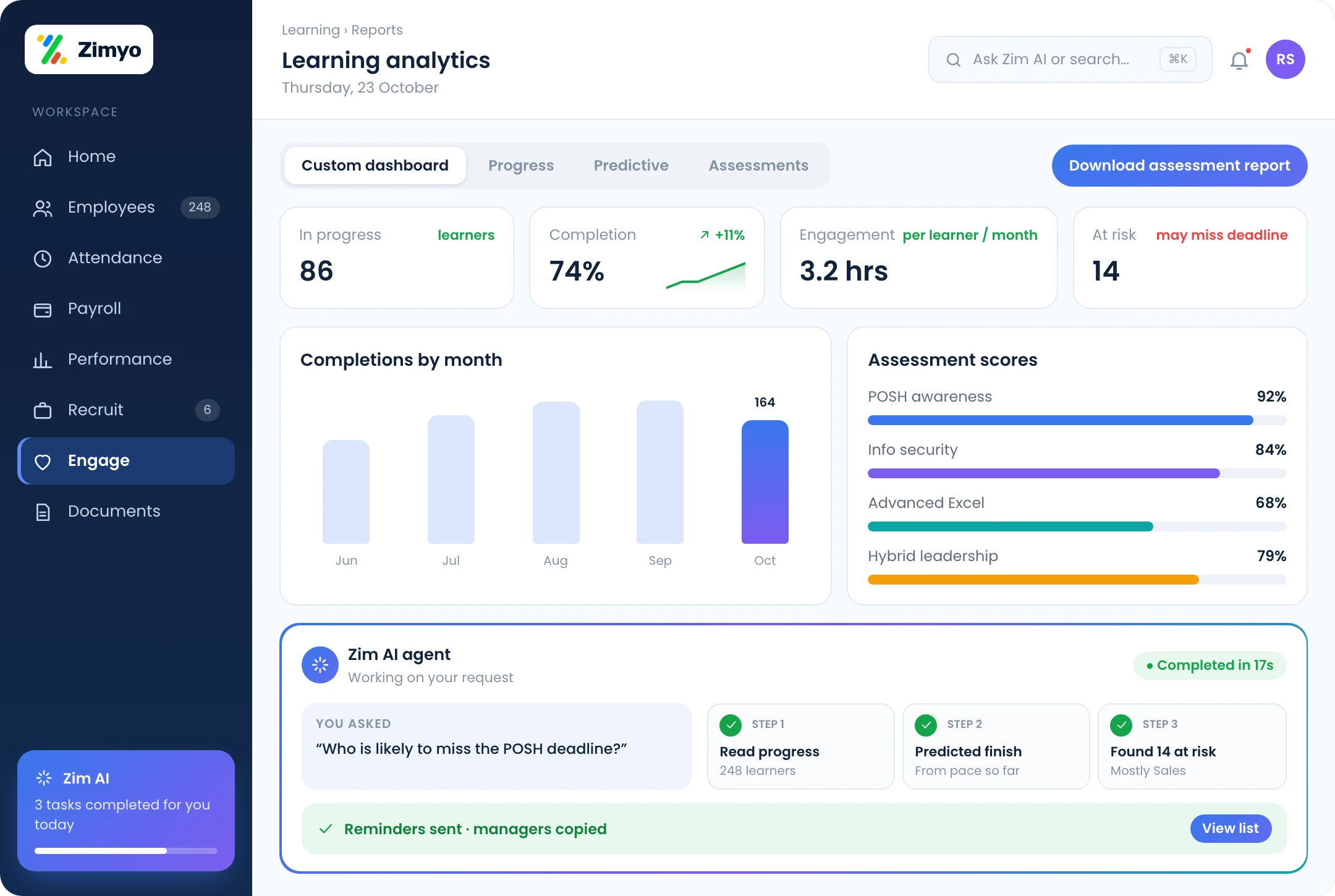Click the Step 1 green checkmark
Screen dimensions: 1335x896
click(x=731, y=725)
